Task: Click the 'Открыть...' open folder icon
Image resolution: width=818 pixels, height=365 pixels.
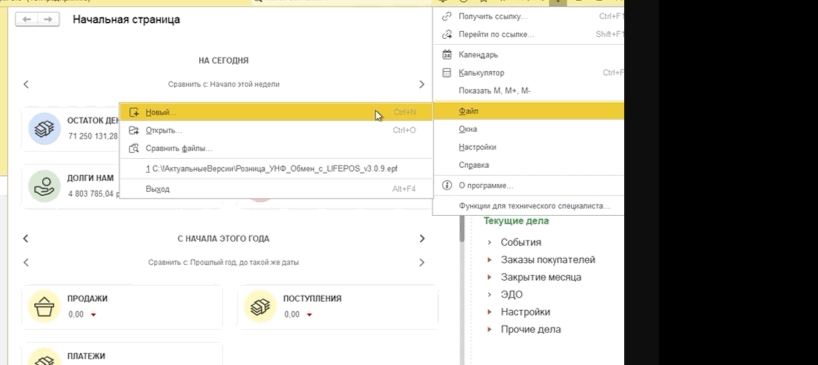Action: click(x=134, y=130)
